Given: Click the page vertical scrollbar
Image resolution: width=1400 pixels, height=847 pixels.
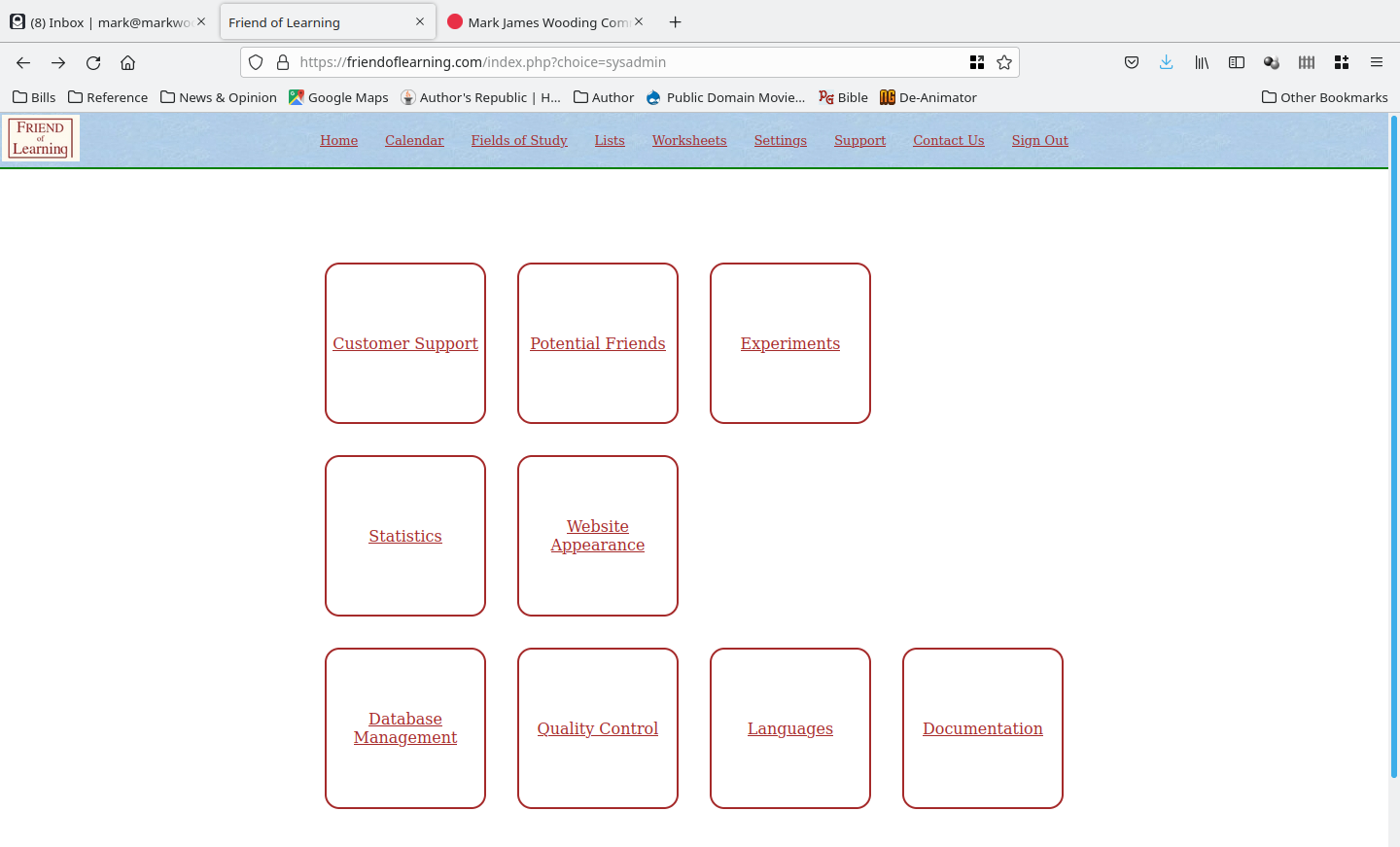Looking at the screenshot, I should 1394,447.
